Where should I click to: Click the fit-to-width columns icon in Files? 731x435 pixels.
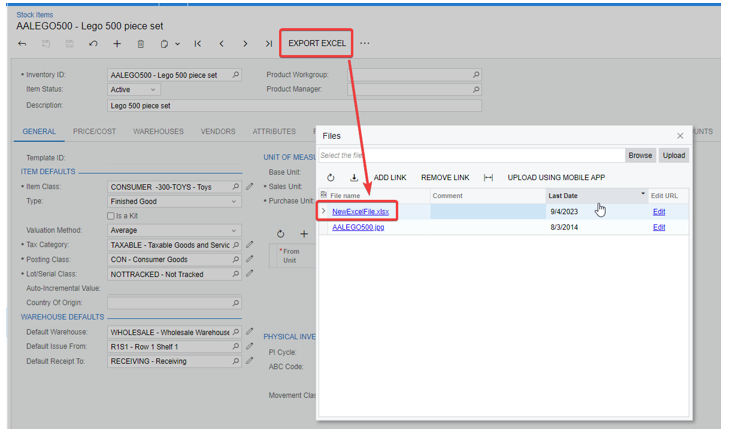pyautogui.click(x=488, y=177)
